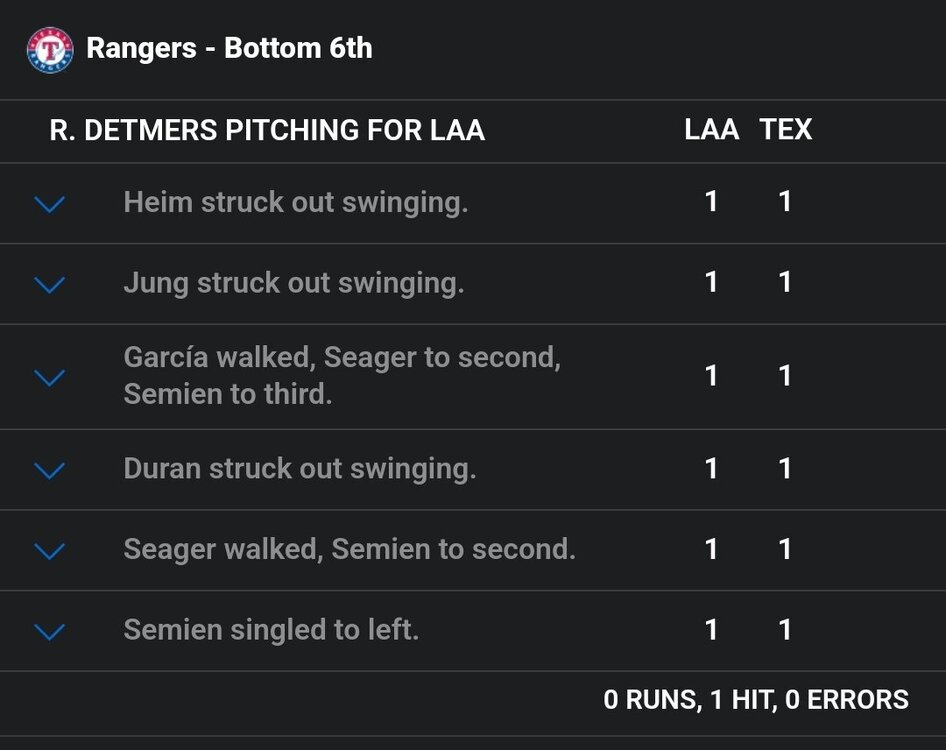Click the 0 RUNS, 1 HIT, 0 ERRORS summary
The image size is (946, 750).
(753, 698)
